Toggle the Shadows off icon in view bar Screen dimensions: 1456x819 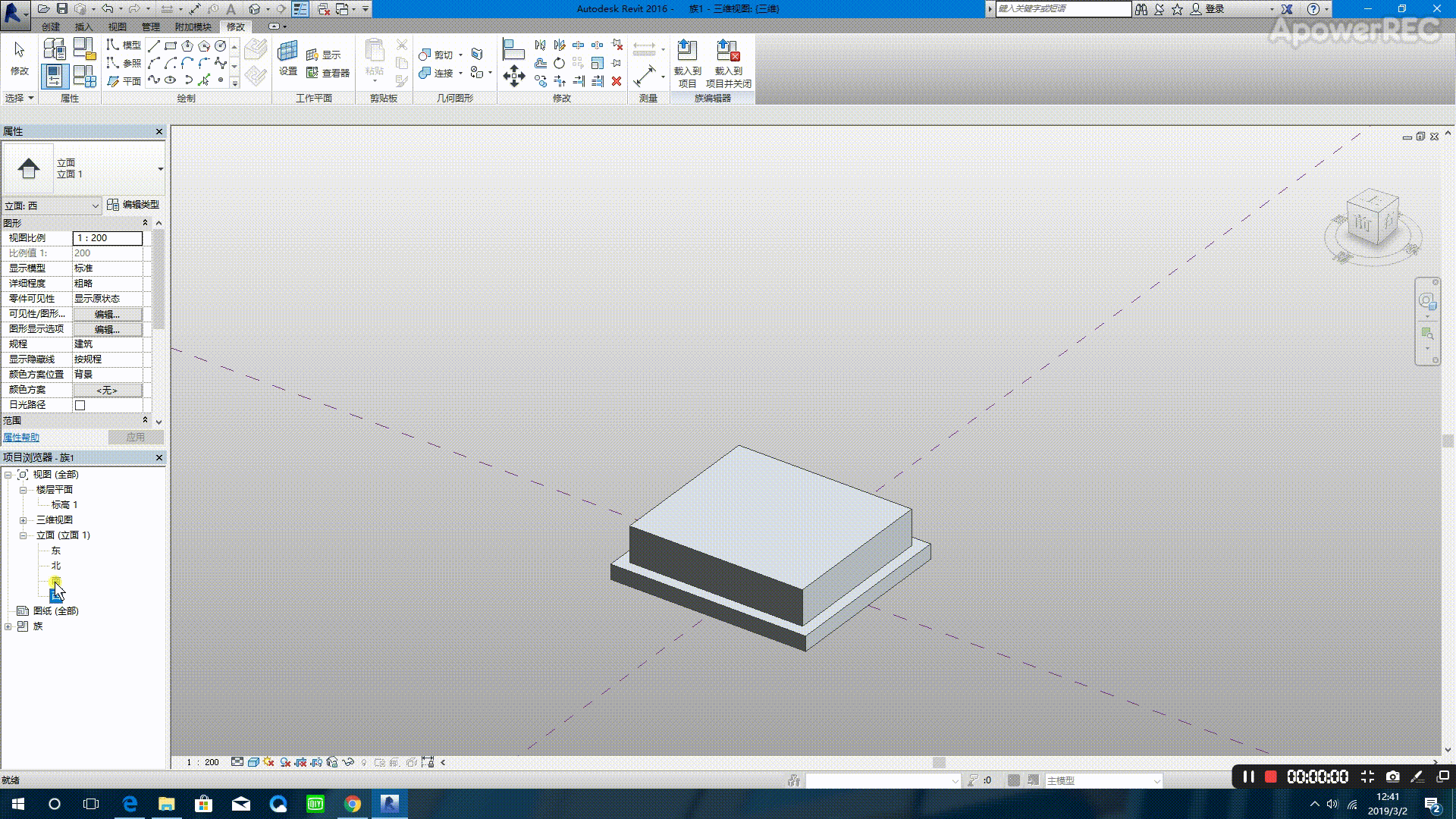[285, 762]
